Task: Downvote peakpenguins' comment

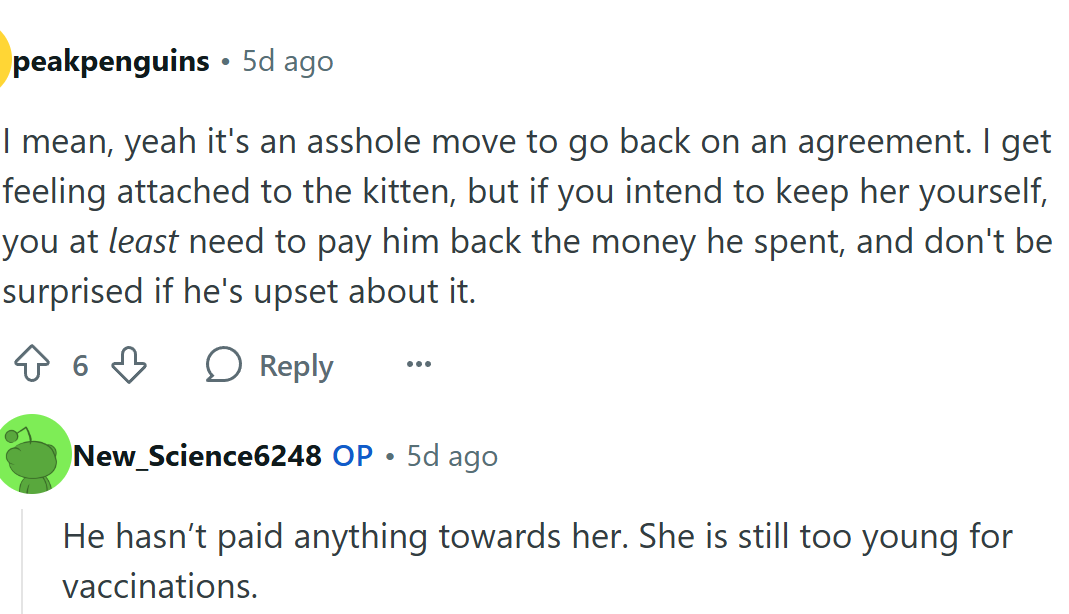Action: tap(128, 365)
